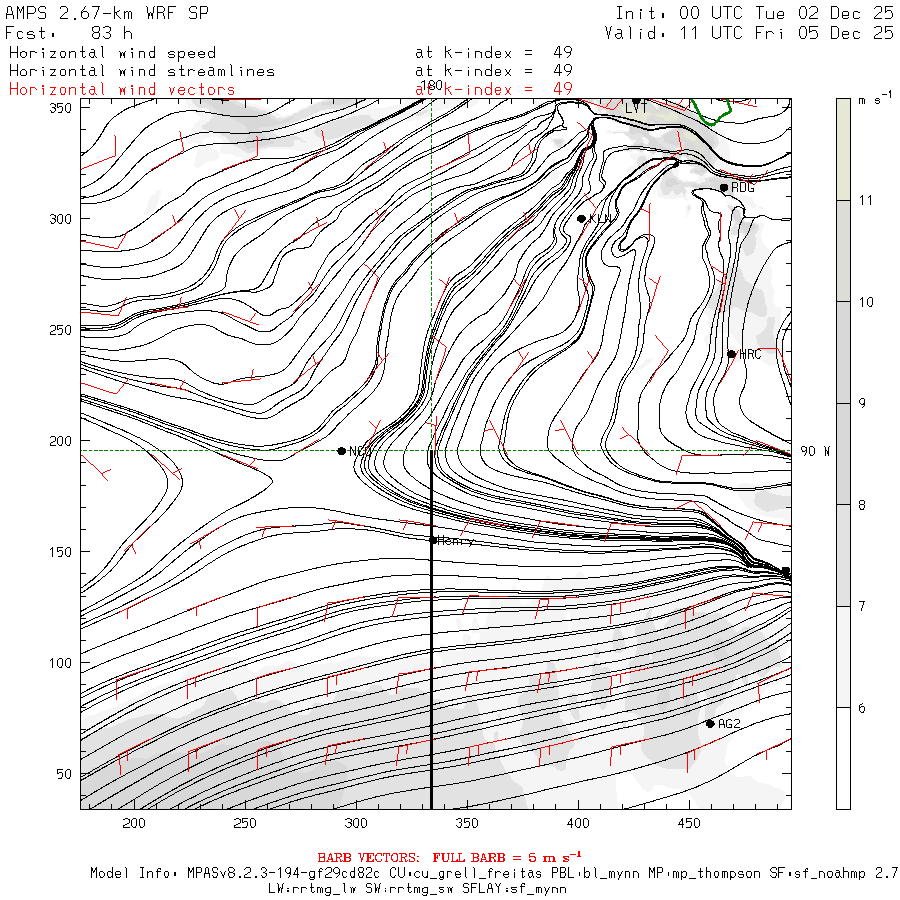Click the y-axis '100' tick label
Screen dimensions: 900x900
click(x=60, y=663)
